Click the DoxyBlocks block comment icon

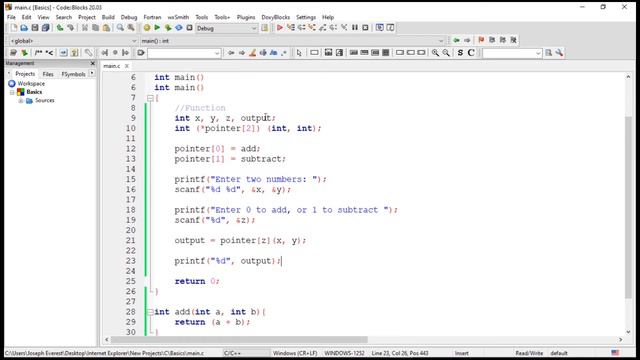tap(38, 53)
